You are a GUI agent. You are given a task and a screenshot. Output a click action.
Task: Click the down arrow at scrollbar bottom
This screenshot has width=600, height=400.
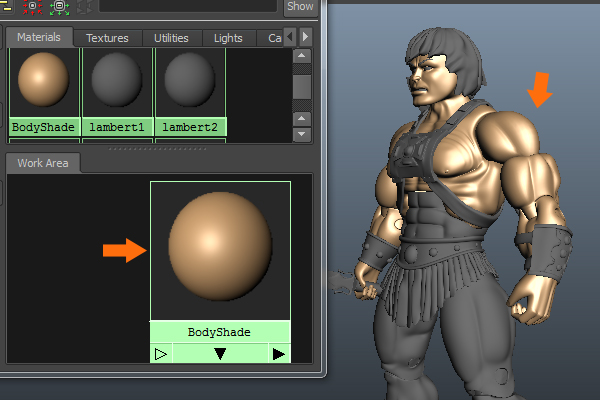pos(302,134)
